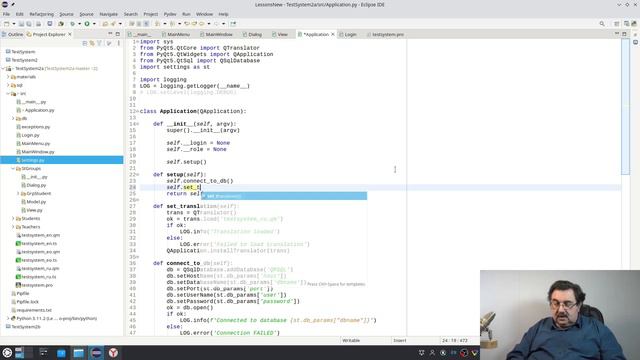
Task: Select requirements.txt in Project Explorer
Action: 34,310
